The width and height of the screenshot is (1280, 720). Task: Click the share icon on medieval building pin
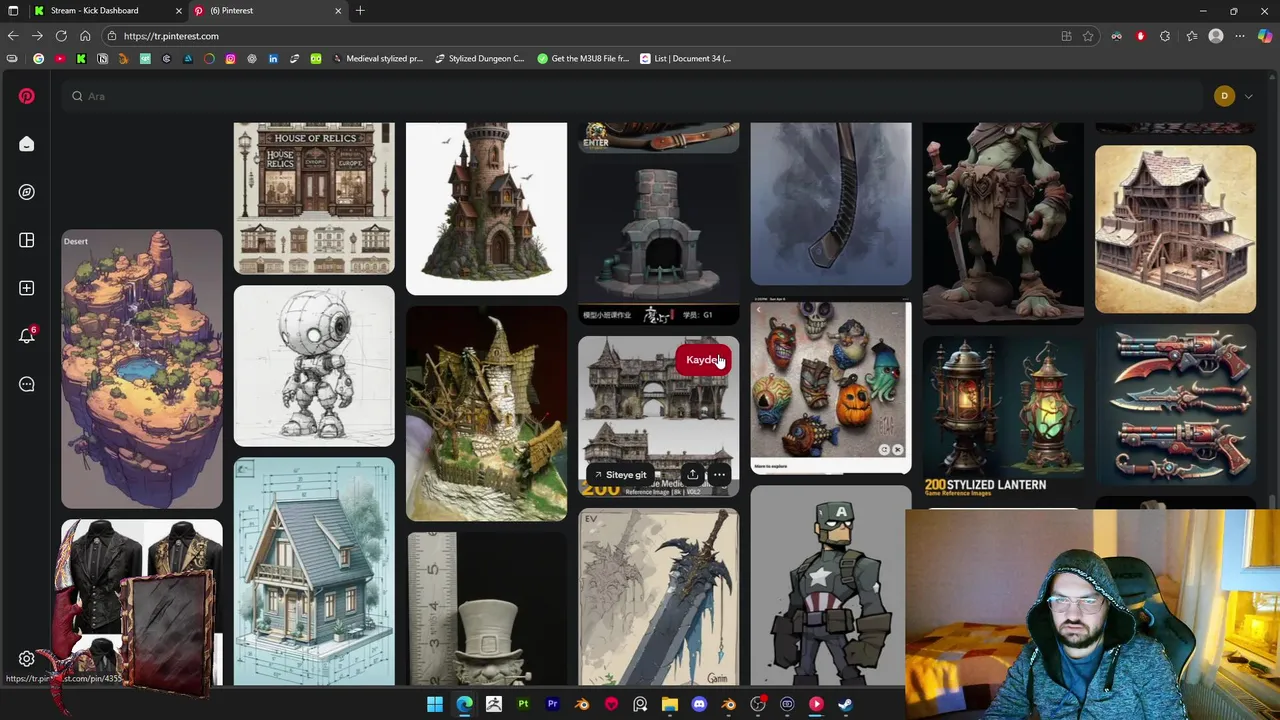(x=692, y=475)
